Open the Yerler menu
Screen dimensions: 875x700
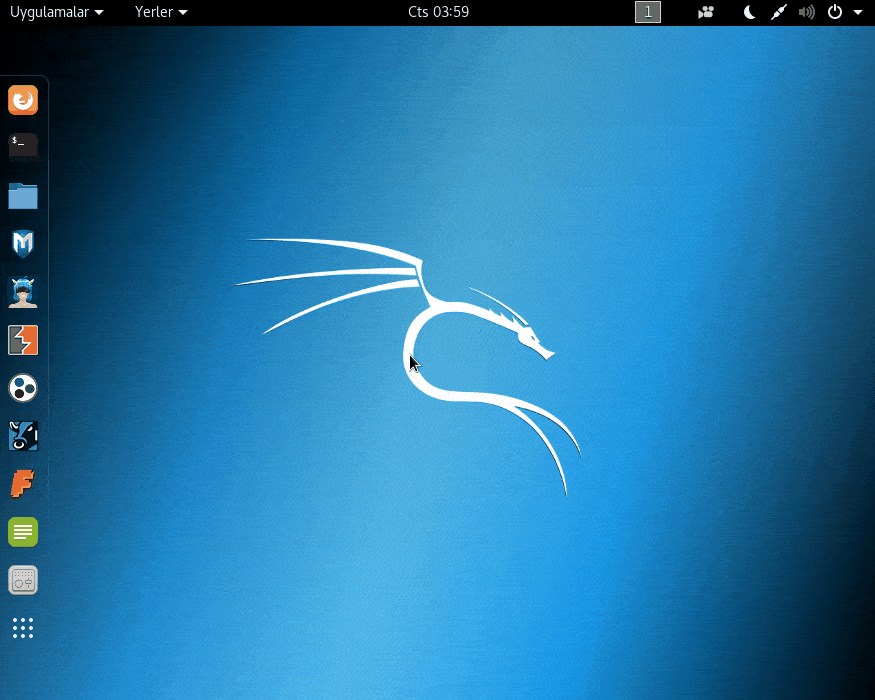(161, 12)
